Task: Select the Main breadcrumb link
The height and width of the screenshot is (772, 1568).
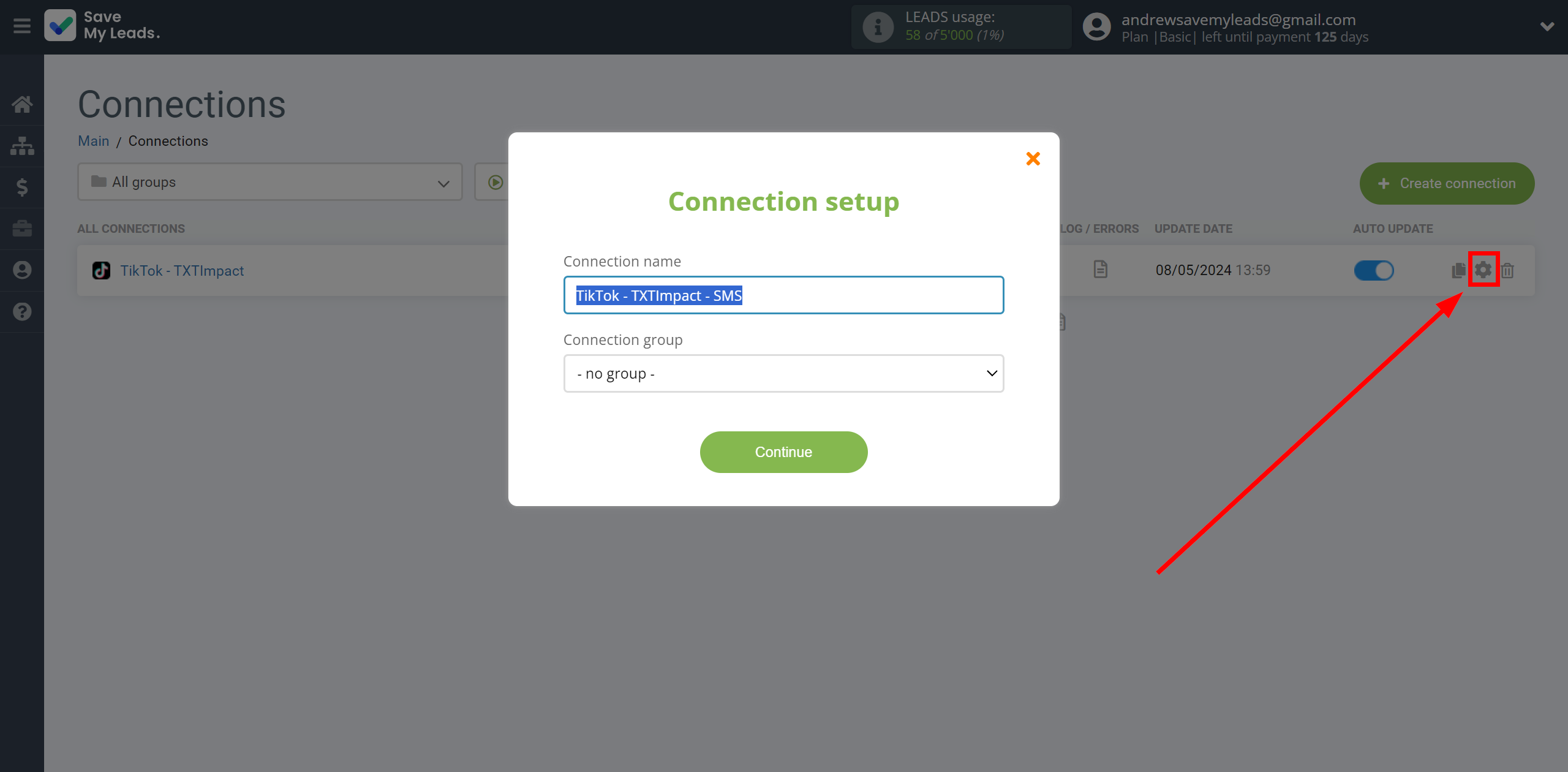Action: (94, 141)
